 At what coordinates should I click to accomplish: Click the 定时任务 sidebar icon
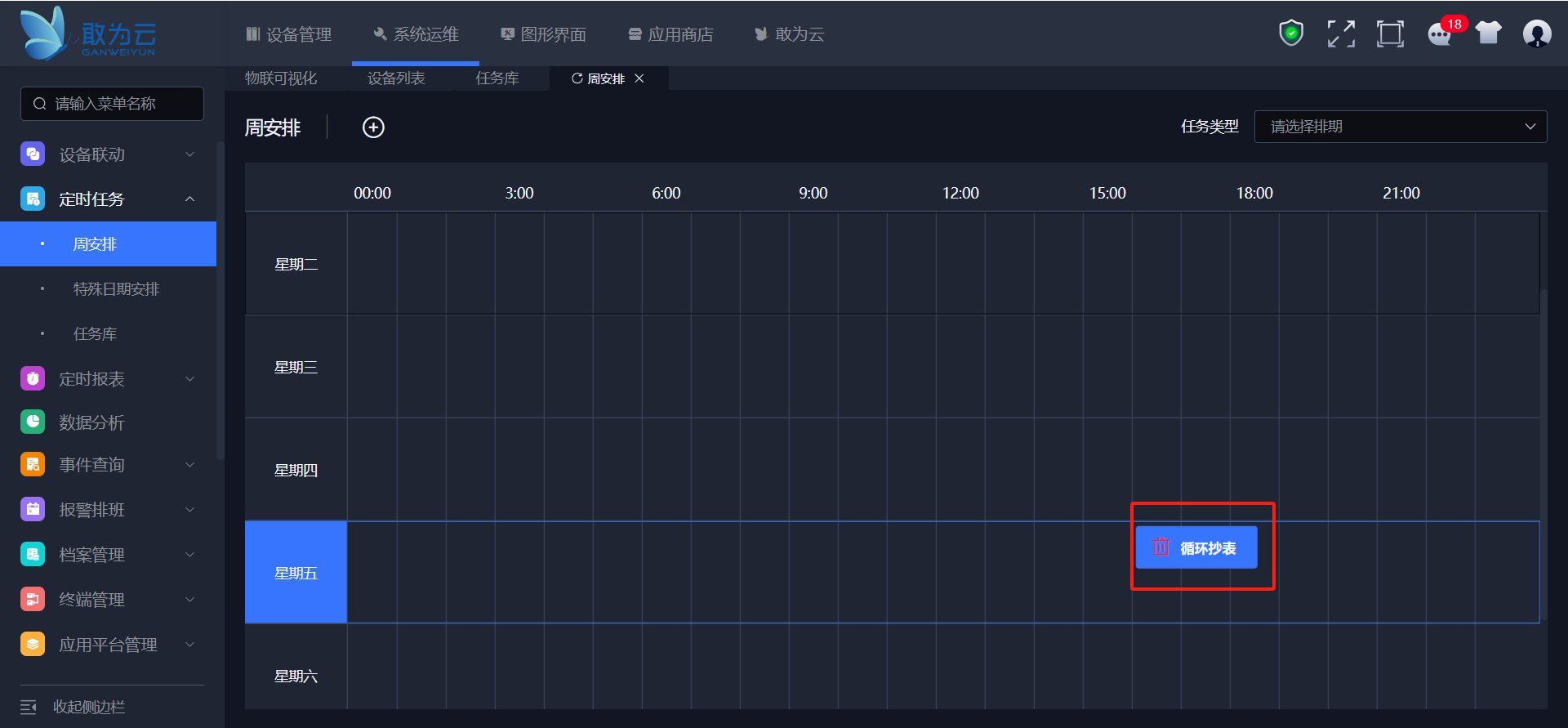[33, 199]
